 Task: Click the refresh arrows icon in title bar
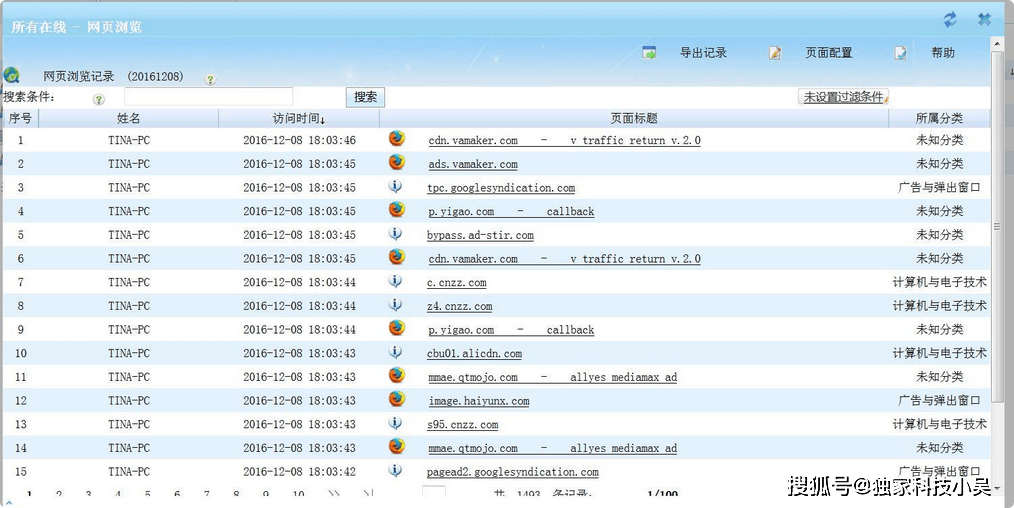point(949,19)
